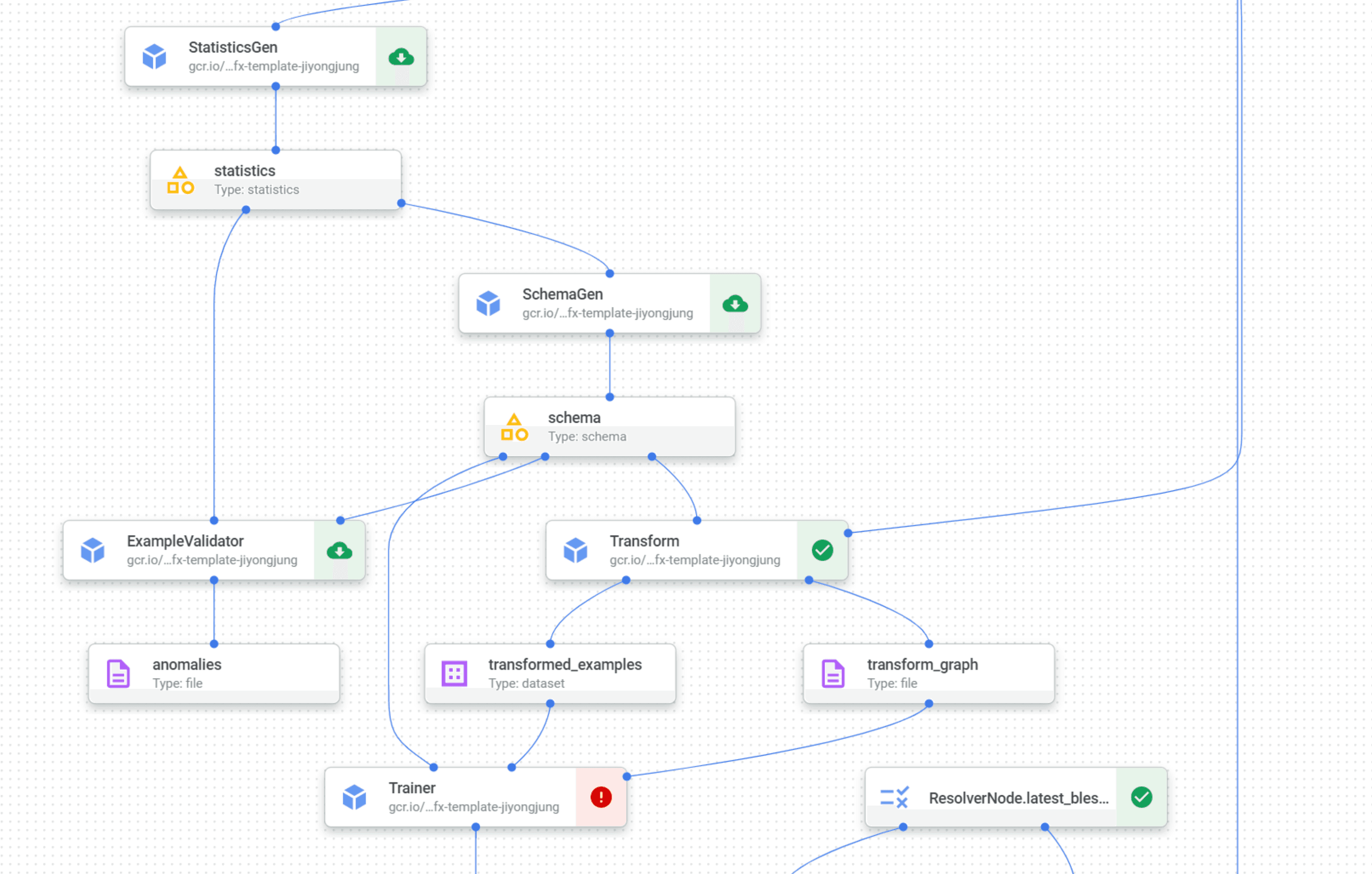Click the schema artifact shapes icon
Viewport: 1372px width, 874px height.
pyautogui.click(x=514, y=428)
